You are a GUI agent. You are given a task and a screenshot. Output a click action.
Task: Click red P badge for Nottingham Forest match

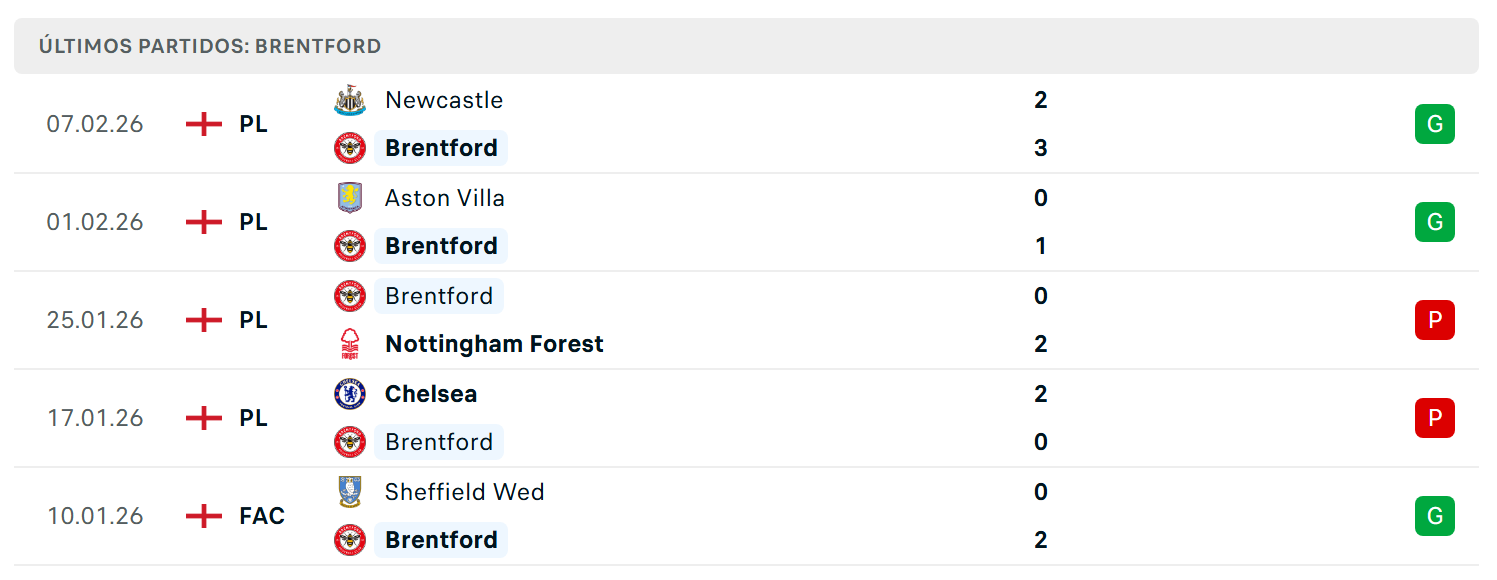tap(1435, 320)
